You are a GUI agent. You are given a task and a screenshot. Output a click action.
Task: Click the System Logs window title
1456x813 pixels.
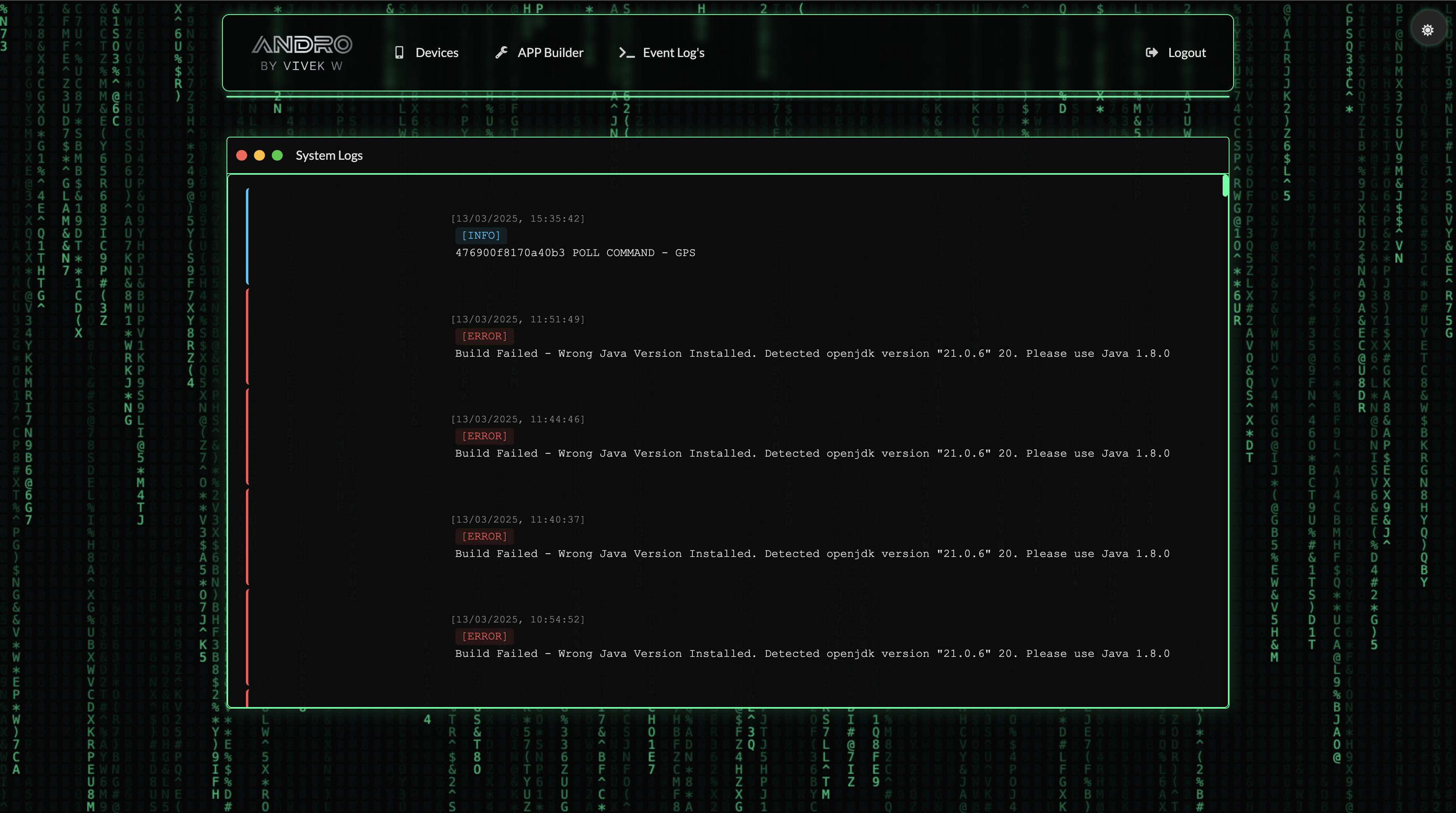pos(329,155)
